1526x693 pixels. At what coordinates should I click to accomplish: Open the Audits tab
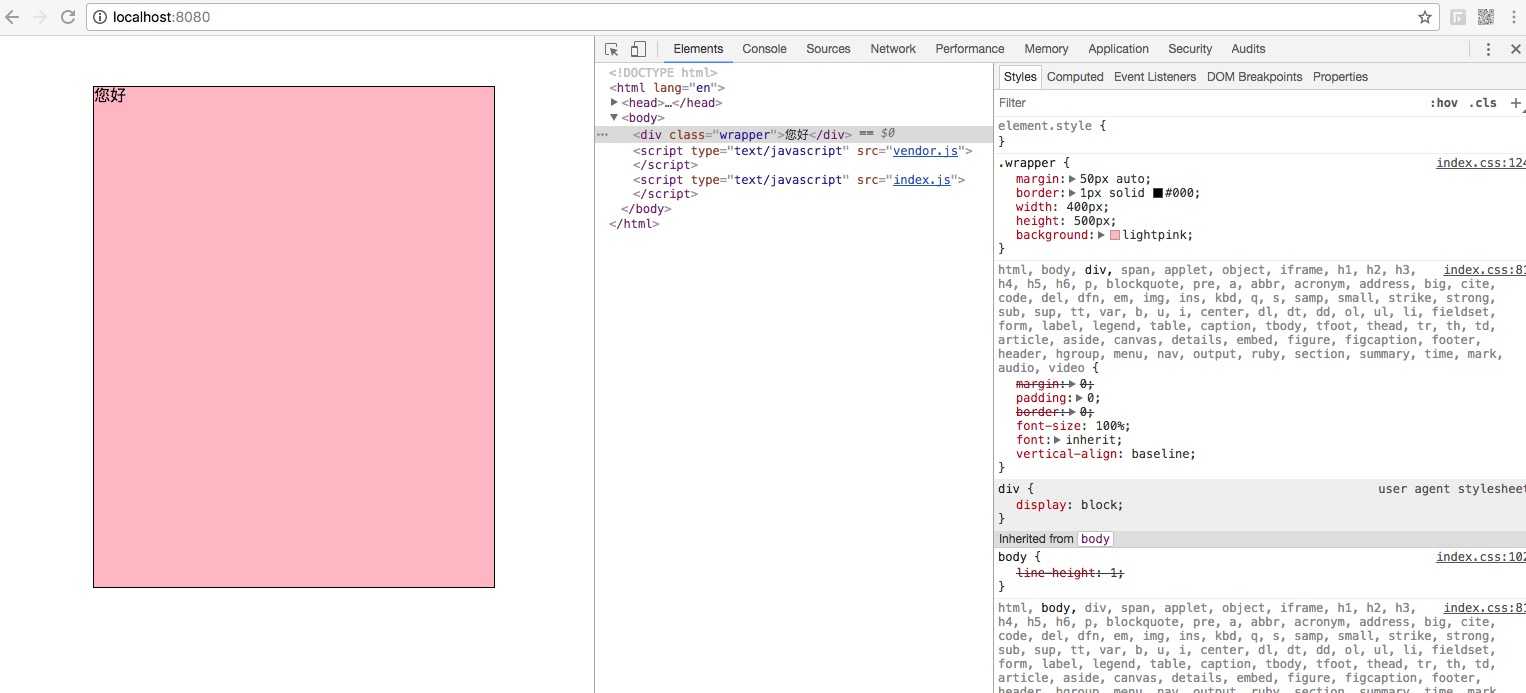pyautogui.click(x=1248, y=49)
